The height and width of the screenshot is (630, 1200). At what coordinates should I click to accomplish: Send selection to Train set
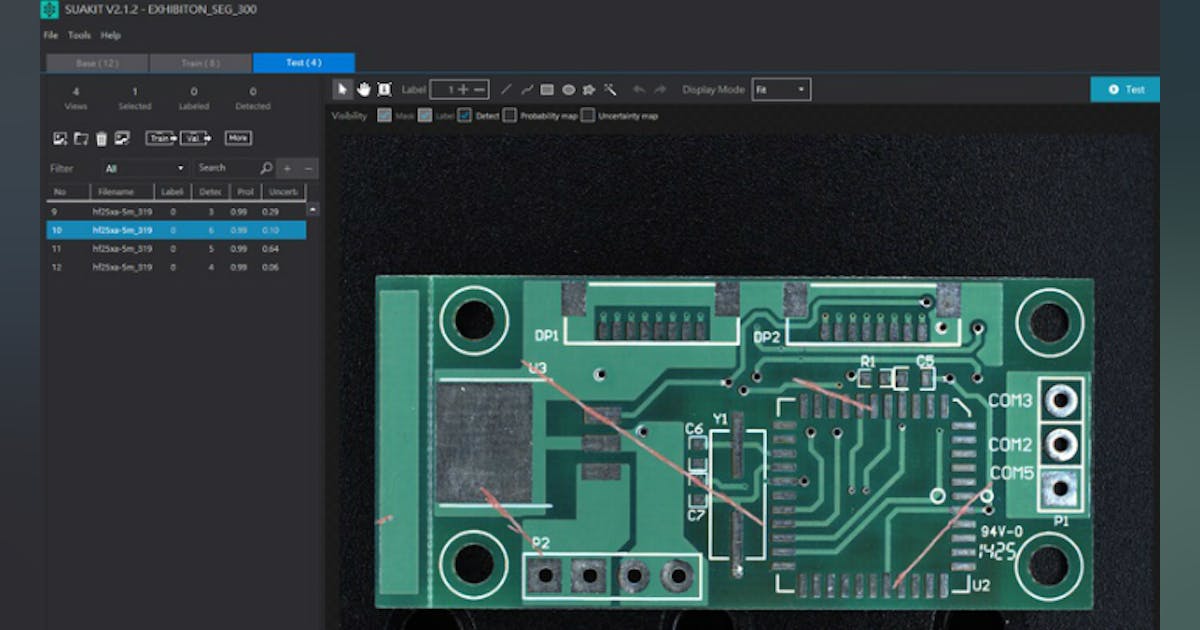click(160, 138)
